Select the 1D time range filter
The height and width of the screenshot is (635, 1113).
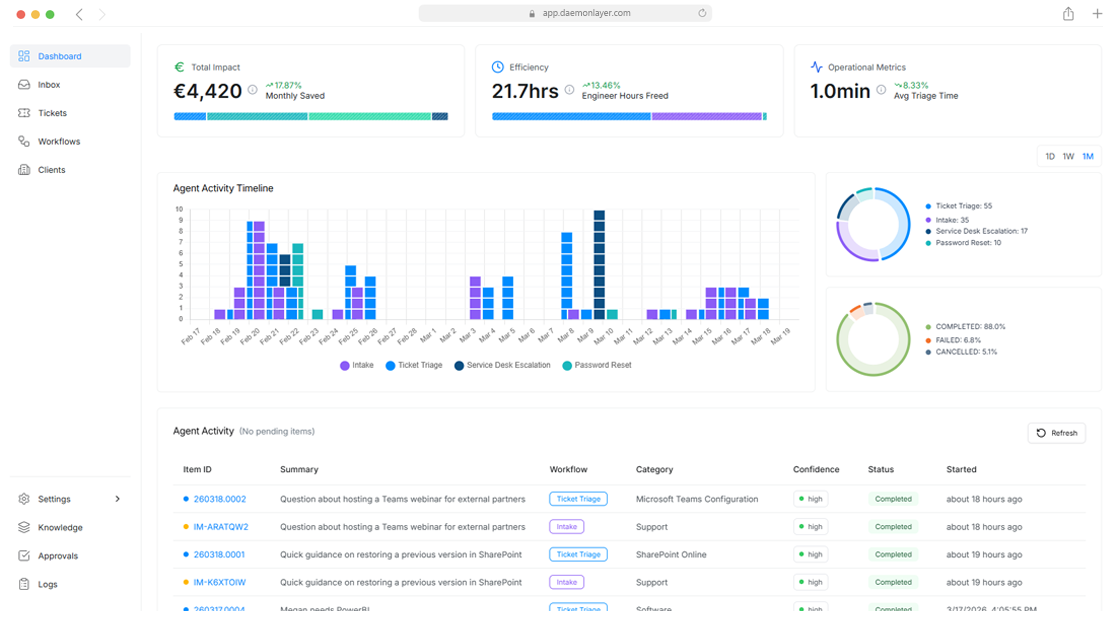point(1049,156)
